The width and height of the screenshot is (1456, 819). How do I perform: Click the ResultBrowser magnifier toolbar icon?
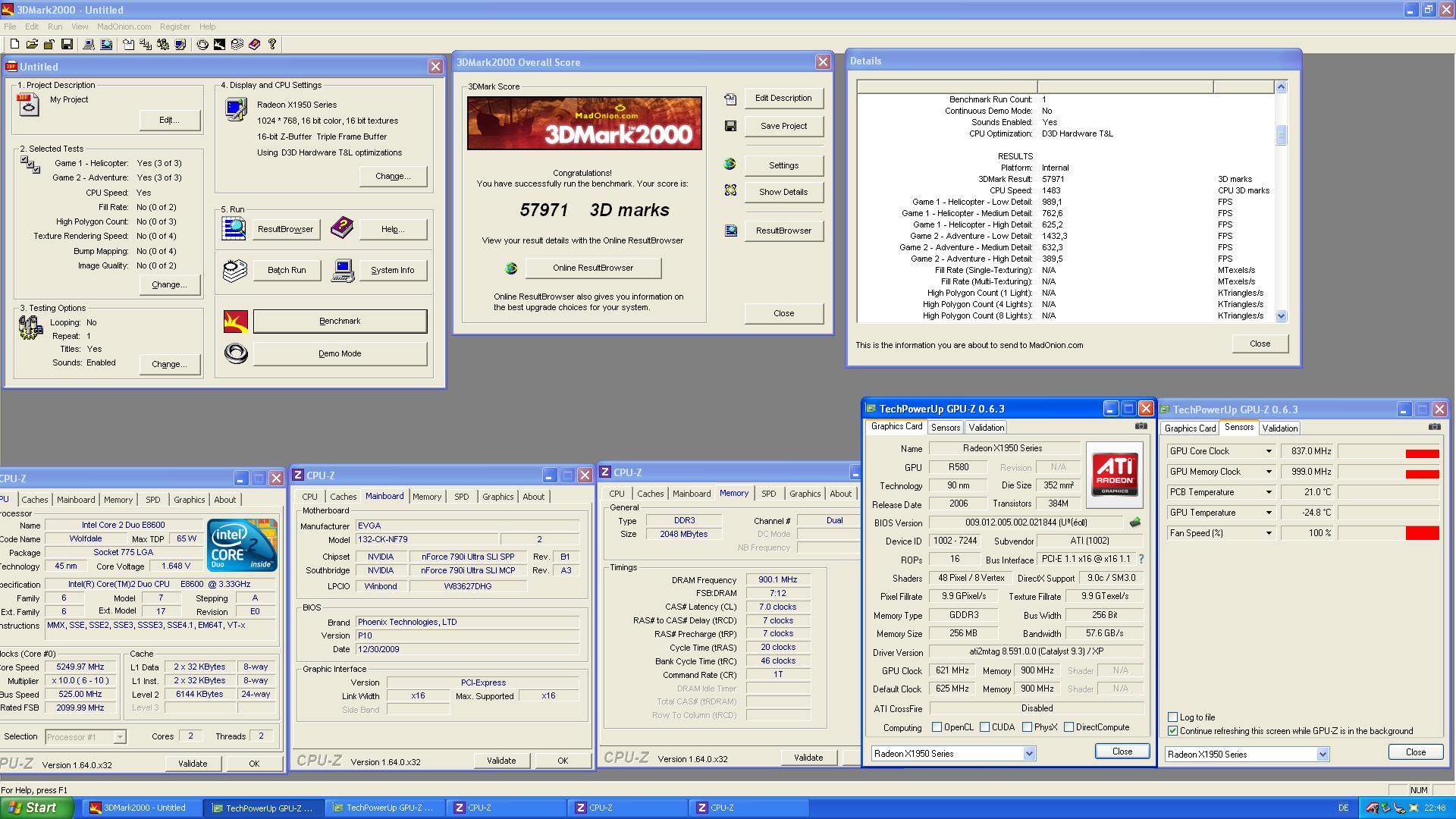tap(106, 45)
